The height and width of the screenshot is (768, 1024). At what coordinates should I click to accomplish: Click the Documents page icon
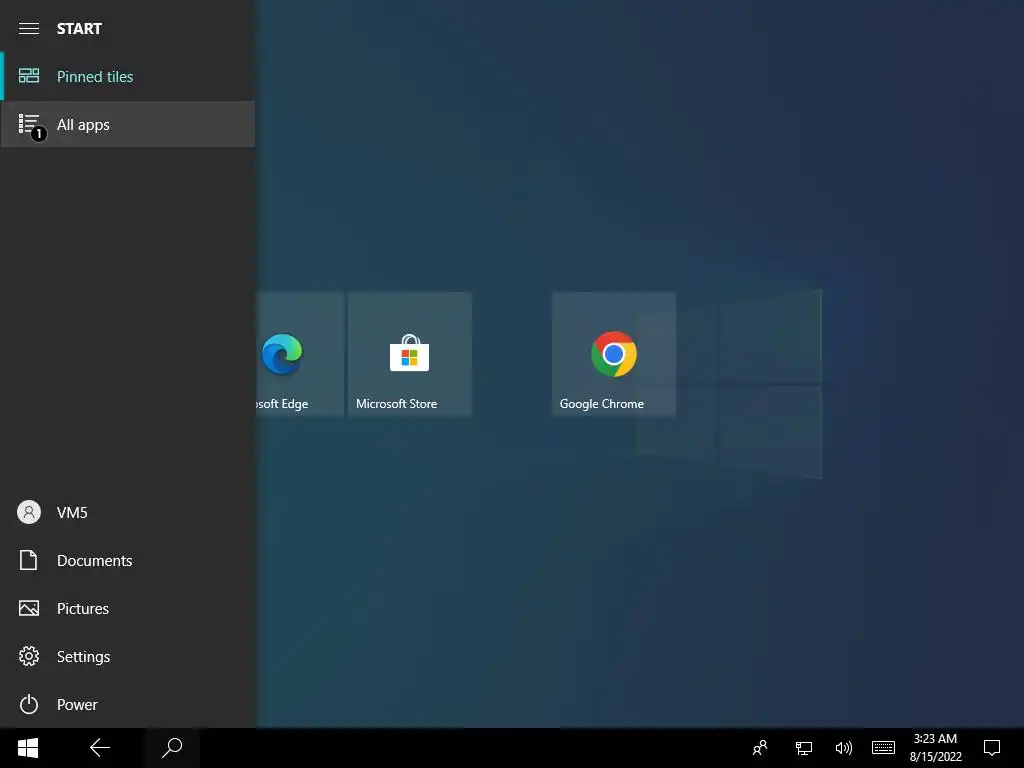click(28, 560)
